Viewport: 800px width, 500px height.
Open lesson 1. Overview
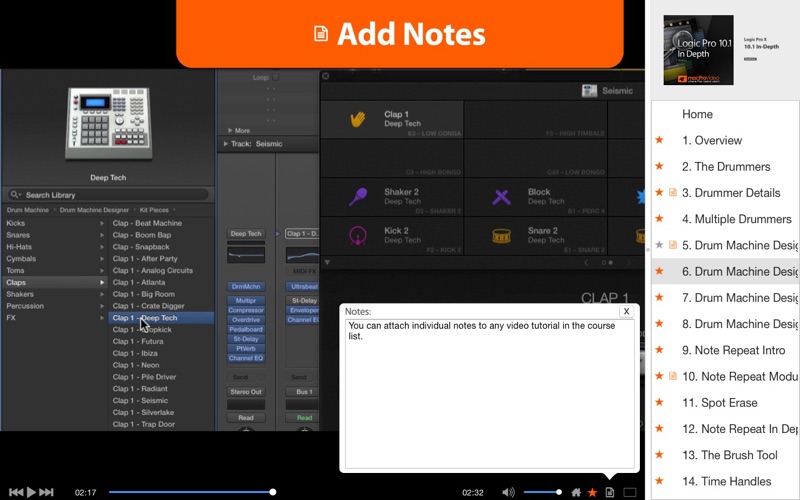(x=712, y=140)
